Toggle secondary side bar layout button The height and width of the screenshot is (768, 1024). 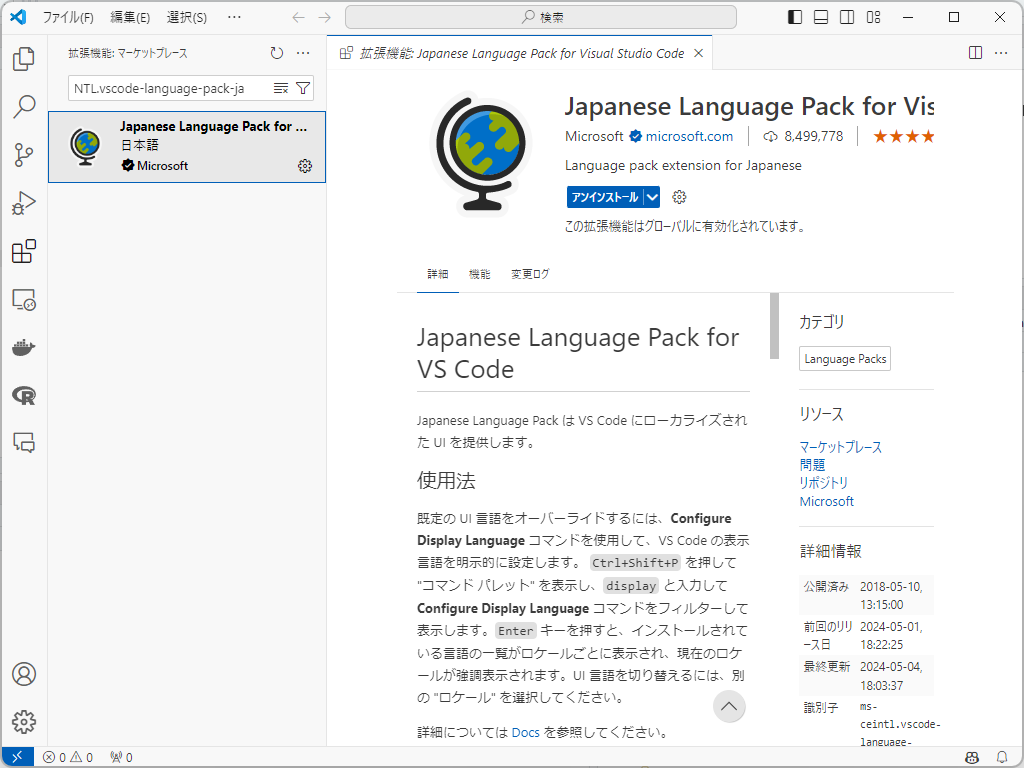point(847,17)
